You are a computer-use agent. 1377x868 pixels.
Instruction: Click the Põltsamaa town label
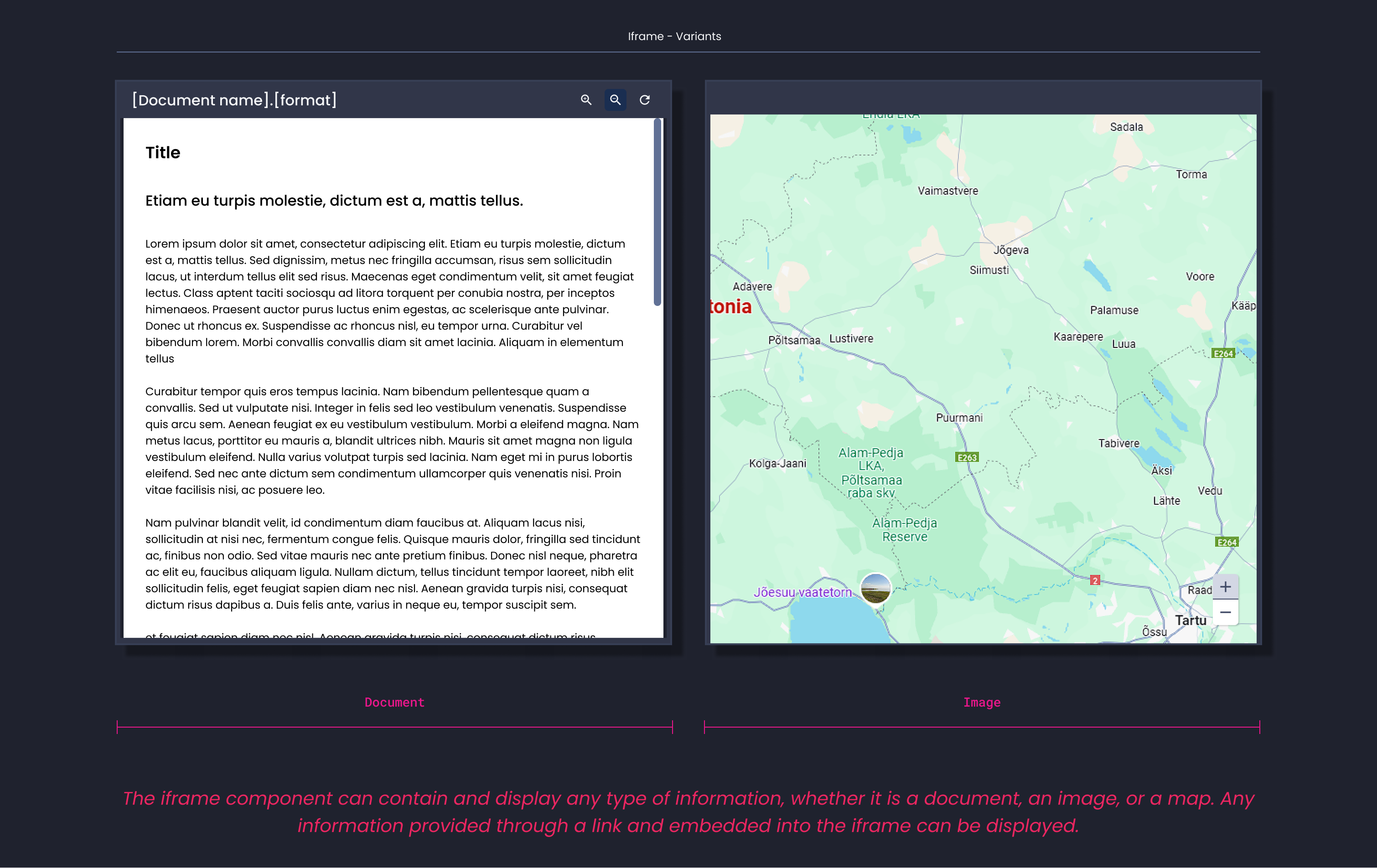pos(794,340)
